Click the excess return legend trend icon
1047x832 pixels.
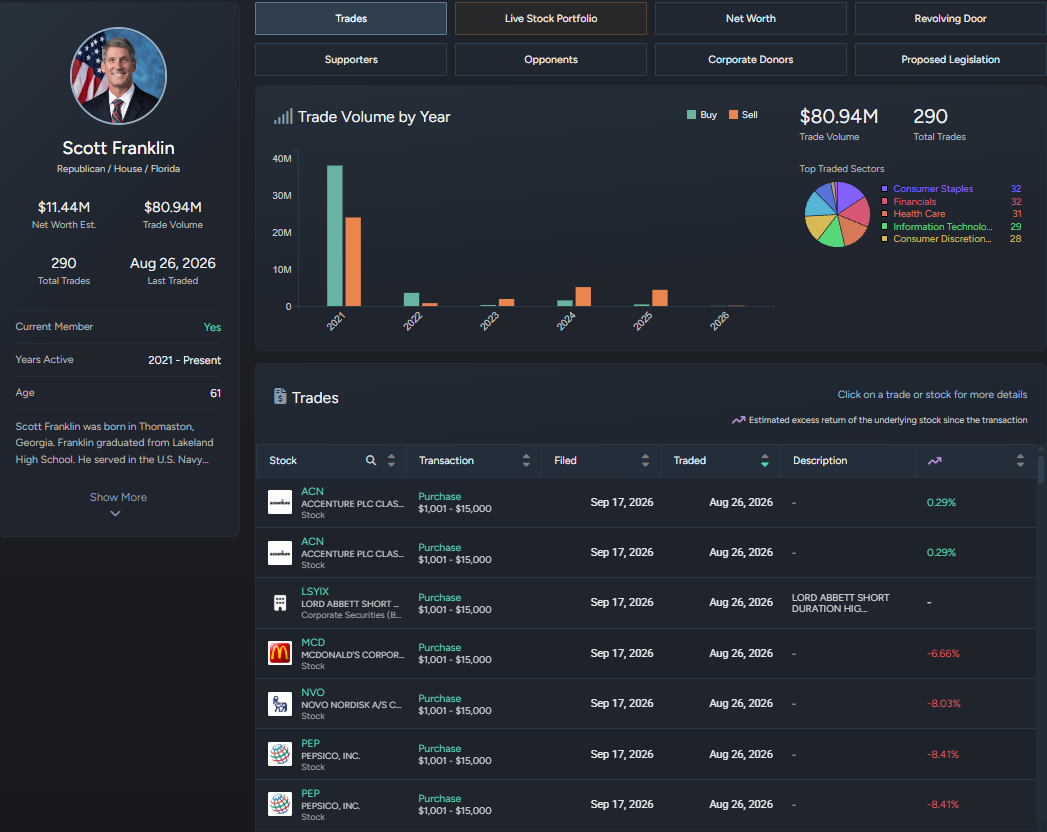[739, 420]
